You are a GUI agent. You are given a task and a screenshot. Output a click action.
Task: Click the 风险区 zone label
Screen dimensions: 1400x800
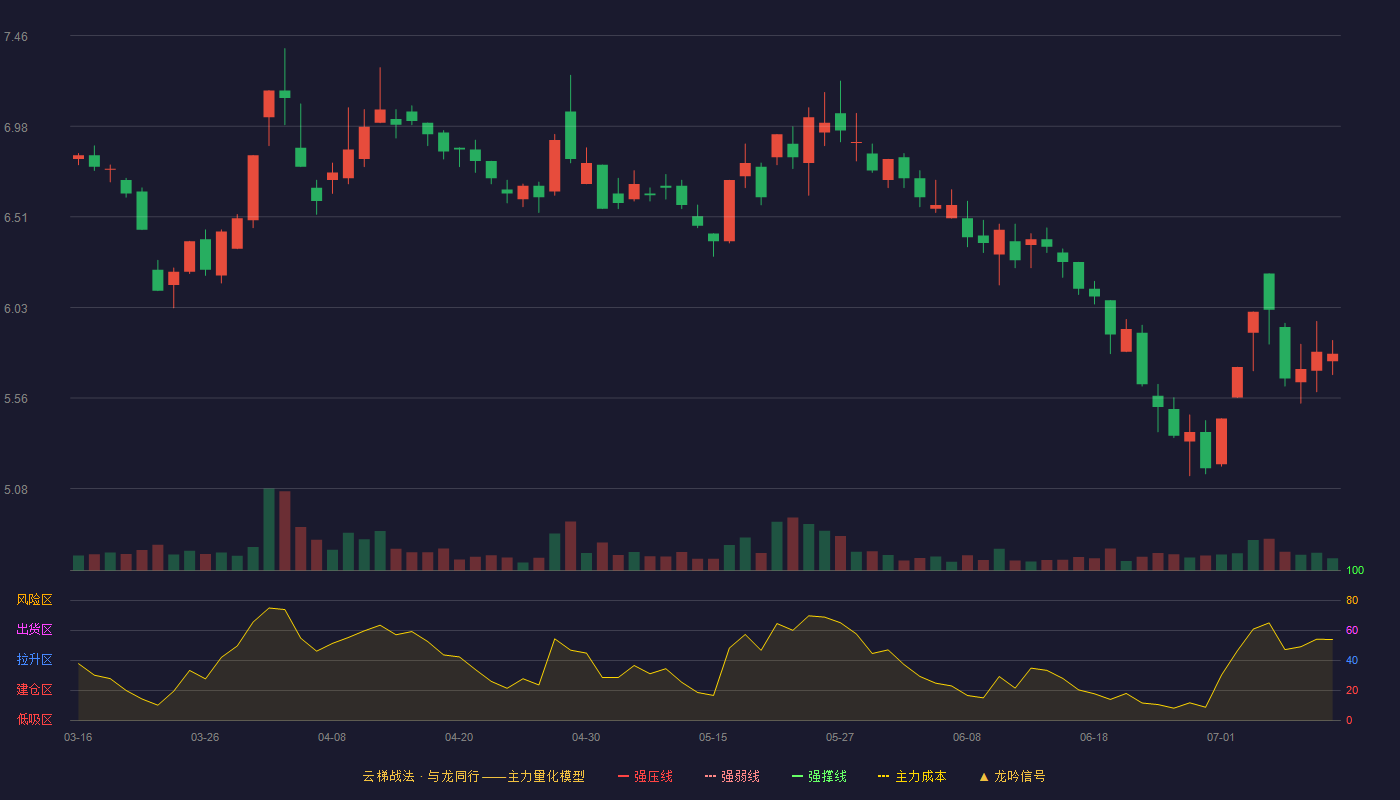click(34, 600)
